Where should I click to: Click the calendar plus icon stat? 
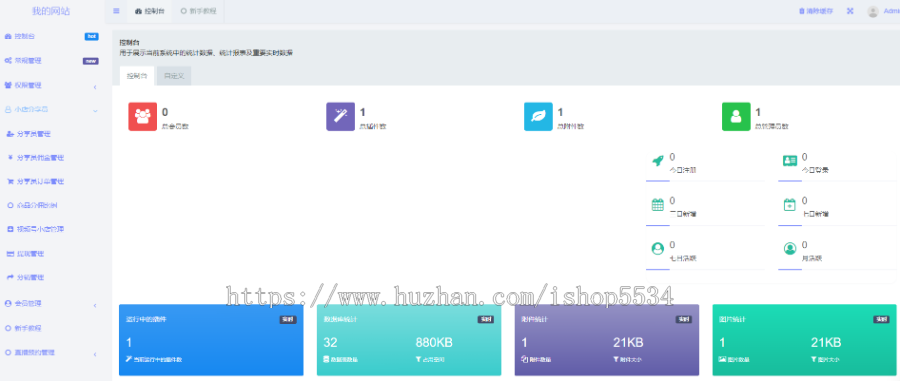790,204
